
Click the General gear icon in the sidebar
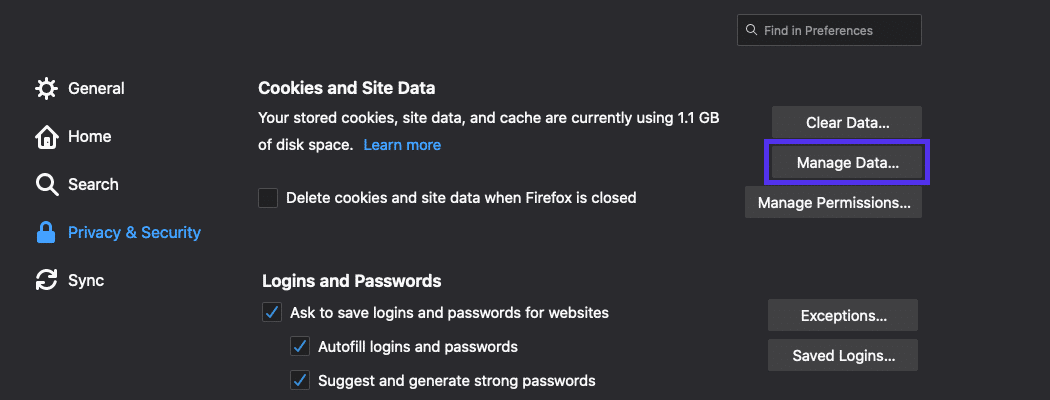coord(46,89)
